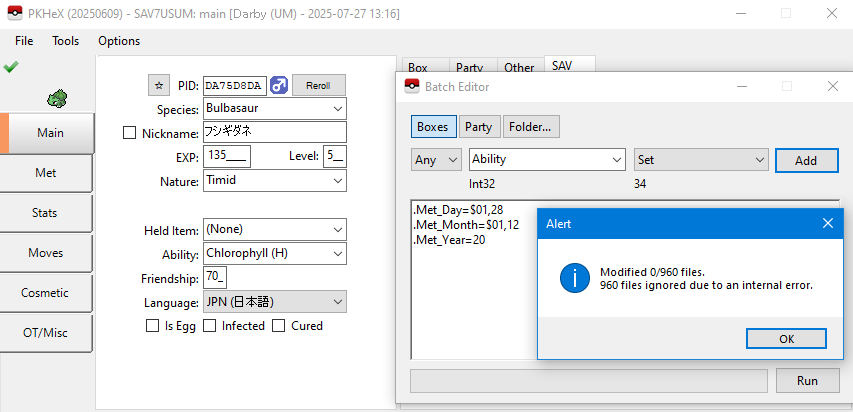Open the Species dropdown

[x=274, y=108]
